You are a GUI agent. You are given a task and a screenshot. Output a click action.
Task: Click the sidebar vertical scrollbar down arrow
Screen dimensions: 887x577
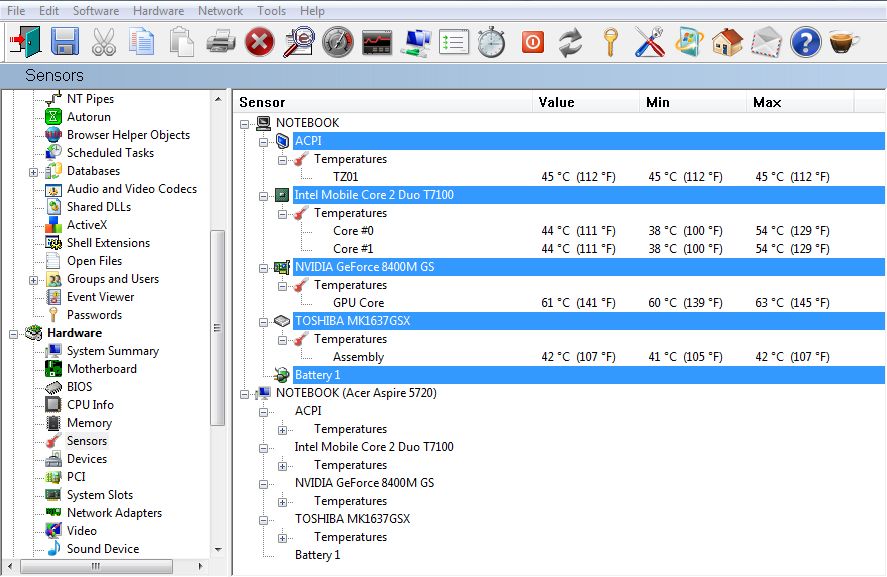[x=218, y=549]
